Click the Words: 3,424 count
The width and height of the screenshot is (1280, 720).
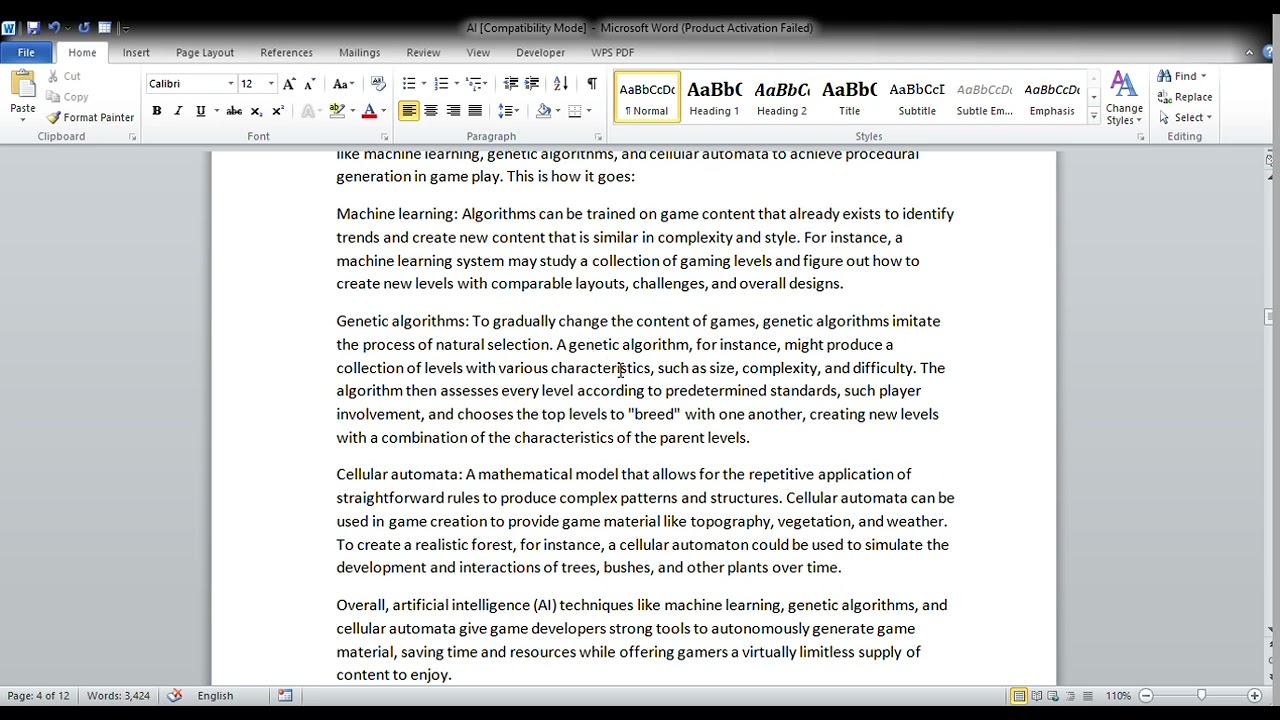pyautogui.click(x=118, y=696)
